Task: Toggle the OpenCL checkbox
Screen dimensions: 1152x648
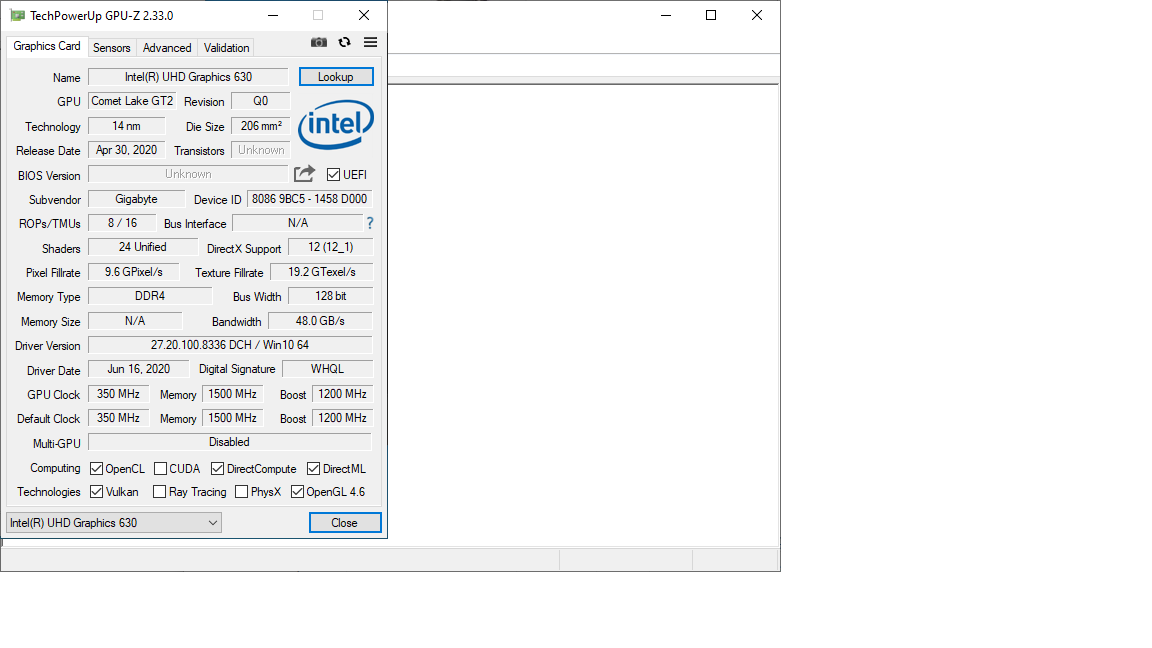Action: (96, 469)
